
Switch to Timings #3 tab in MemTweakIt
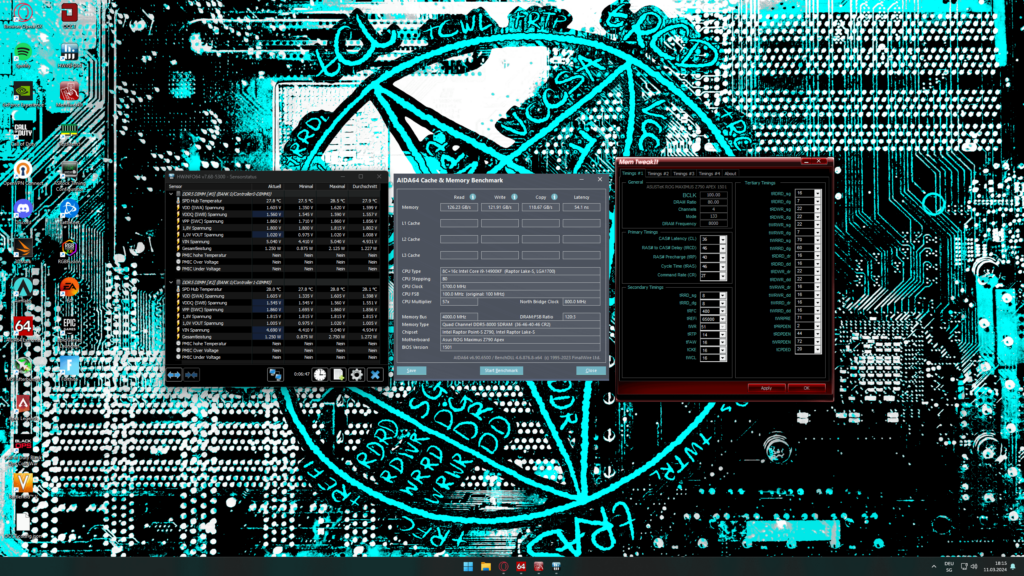coord(683,174)
